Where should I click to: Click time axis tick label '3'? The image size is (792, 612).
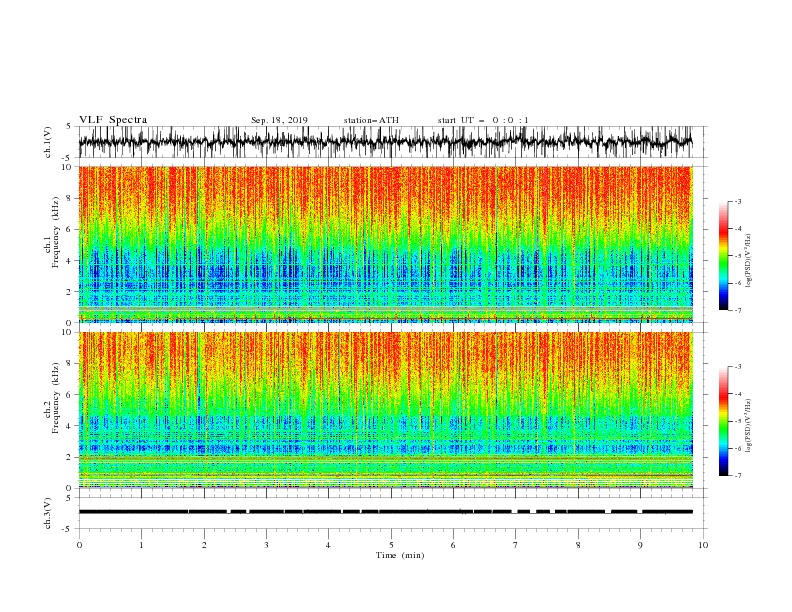click(266, 545)
